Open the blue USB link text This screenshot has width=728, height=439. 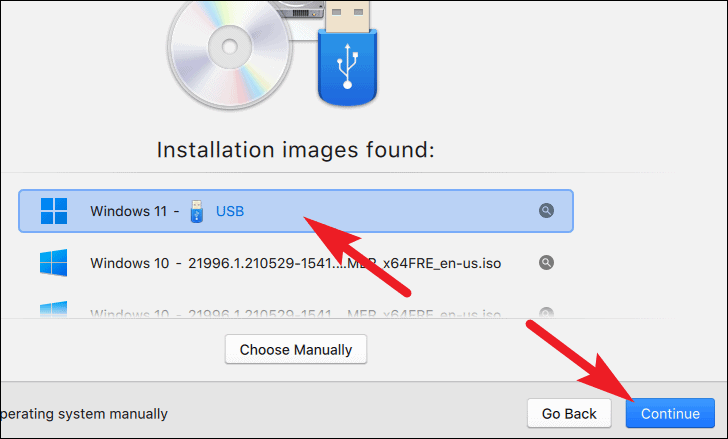(230, 212)
